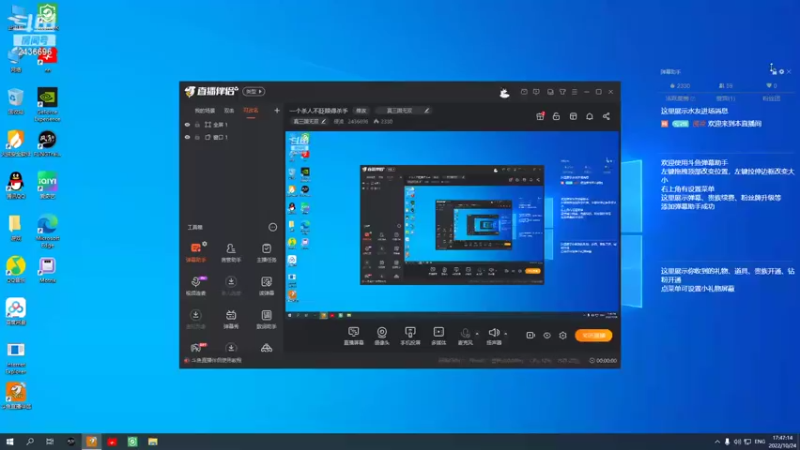Viewport: 800px width, 450px height.
Task: Open the taskbar clock and date
Action: pos(783,442)
